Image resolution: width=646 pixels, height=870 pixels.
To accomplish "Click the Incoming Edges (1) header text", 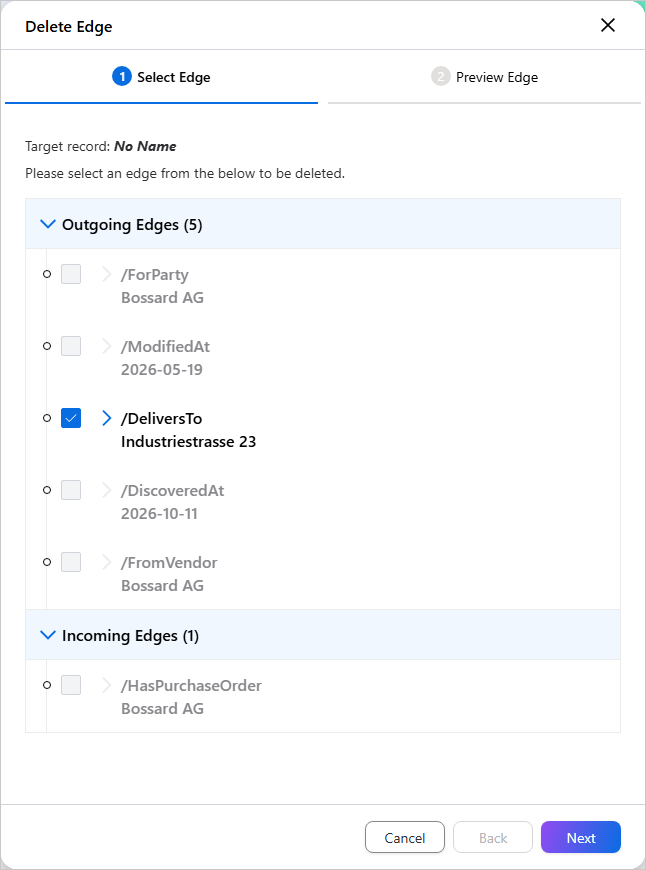I will click(x=130, y=635).
